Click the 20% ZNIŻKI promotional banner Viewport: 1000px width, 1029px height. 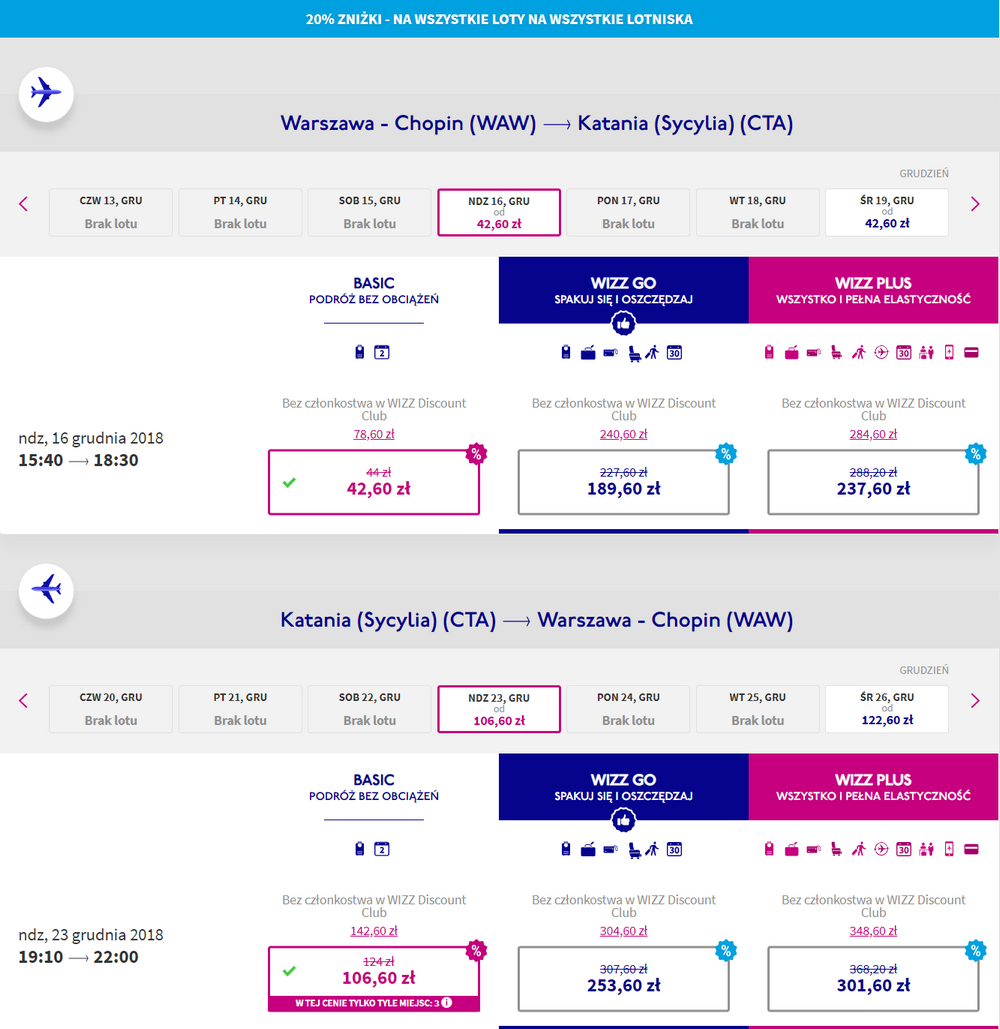499,19
